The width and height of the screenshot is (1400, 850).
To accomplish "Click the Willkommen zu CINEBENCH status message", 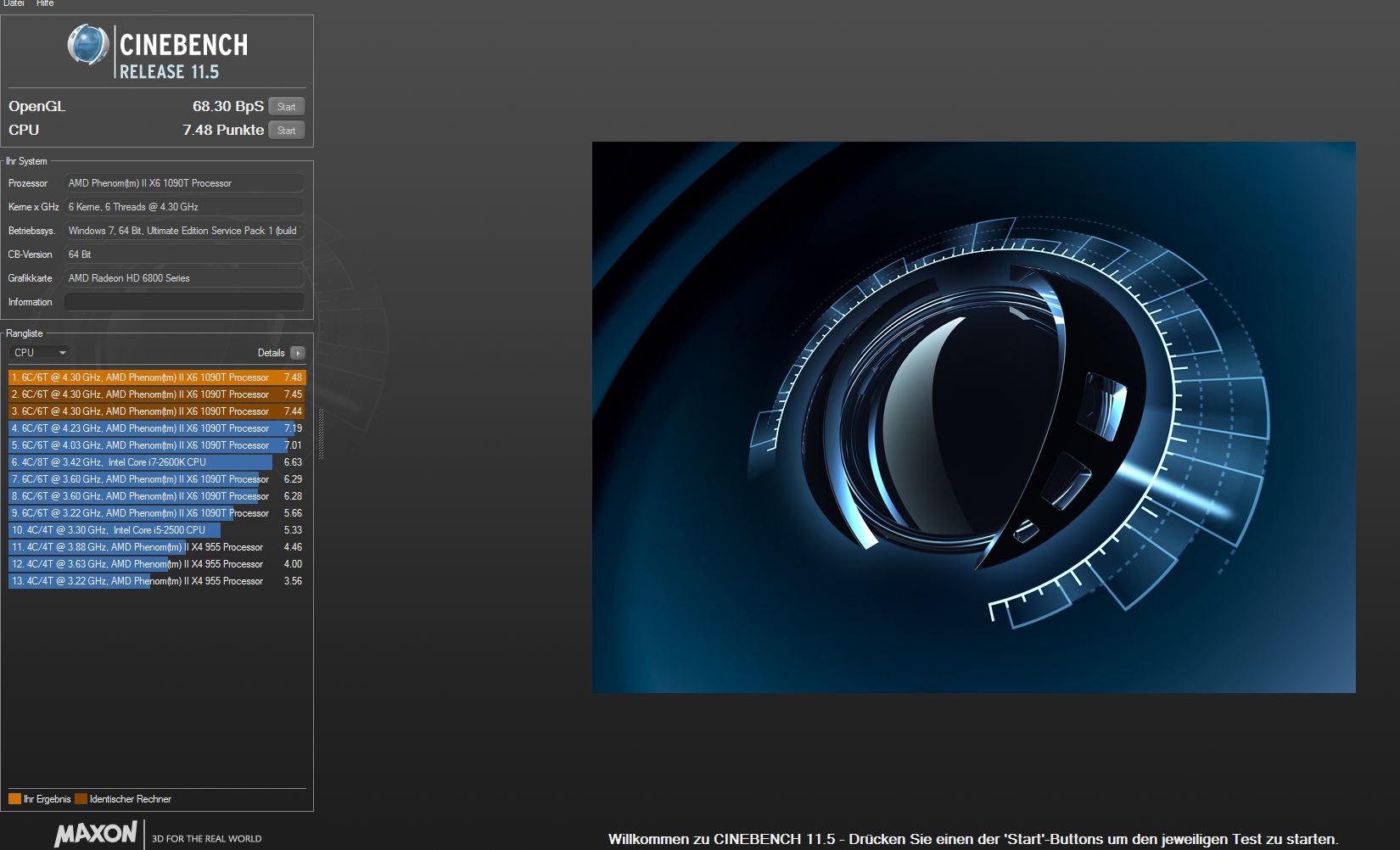I will point(973,839).
